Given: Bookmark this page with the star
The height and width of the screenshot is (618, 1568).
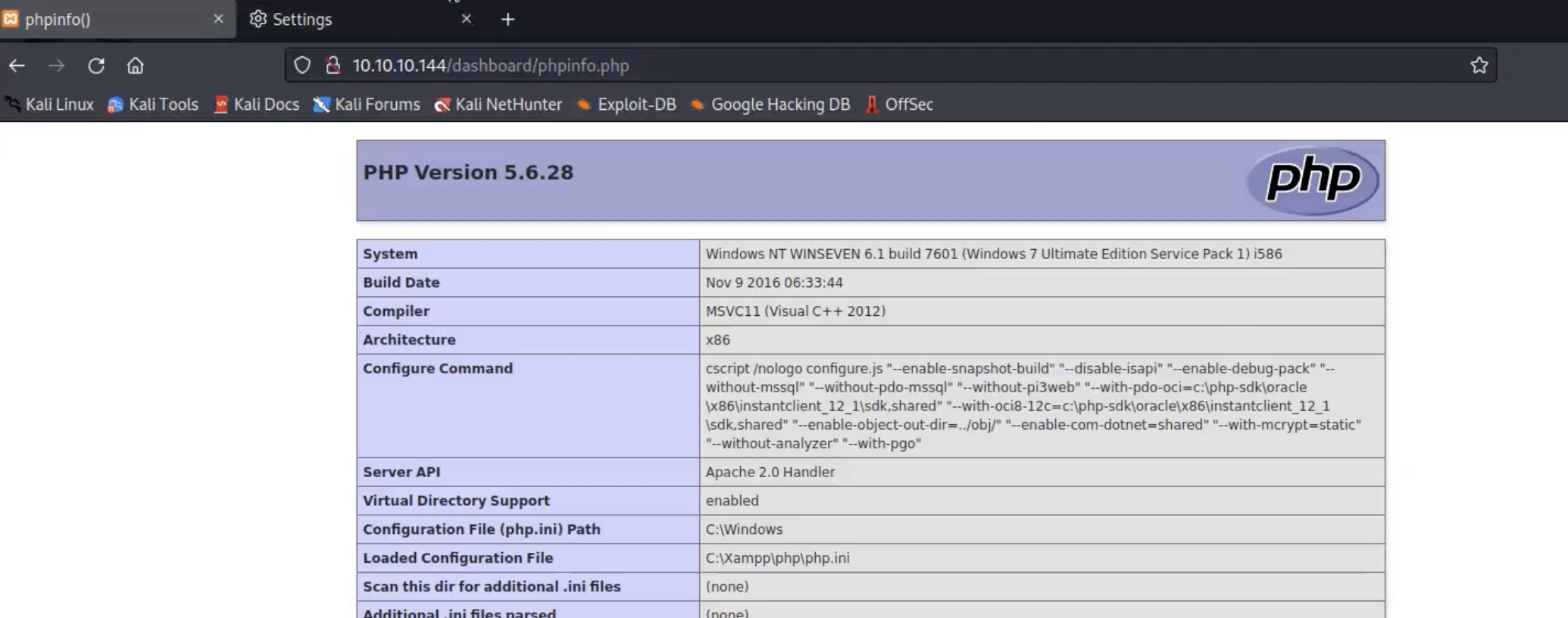Looking at the screenshot, I should click(1479, 66).
